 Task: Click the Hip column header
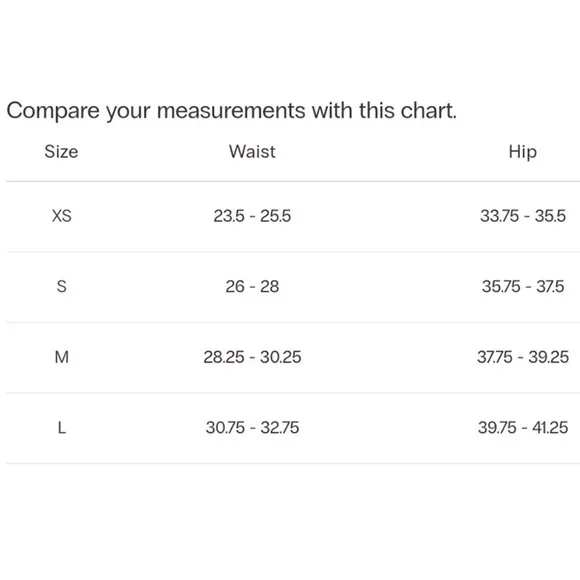pos(522,152)
